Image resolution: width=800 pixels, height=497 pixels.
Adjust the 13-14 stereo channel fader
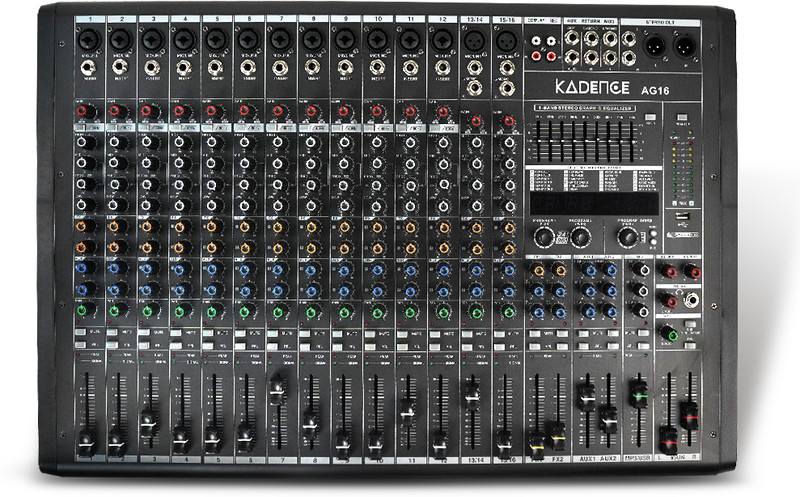click(472, 397)
